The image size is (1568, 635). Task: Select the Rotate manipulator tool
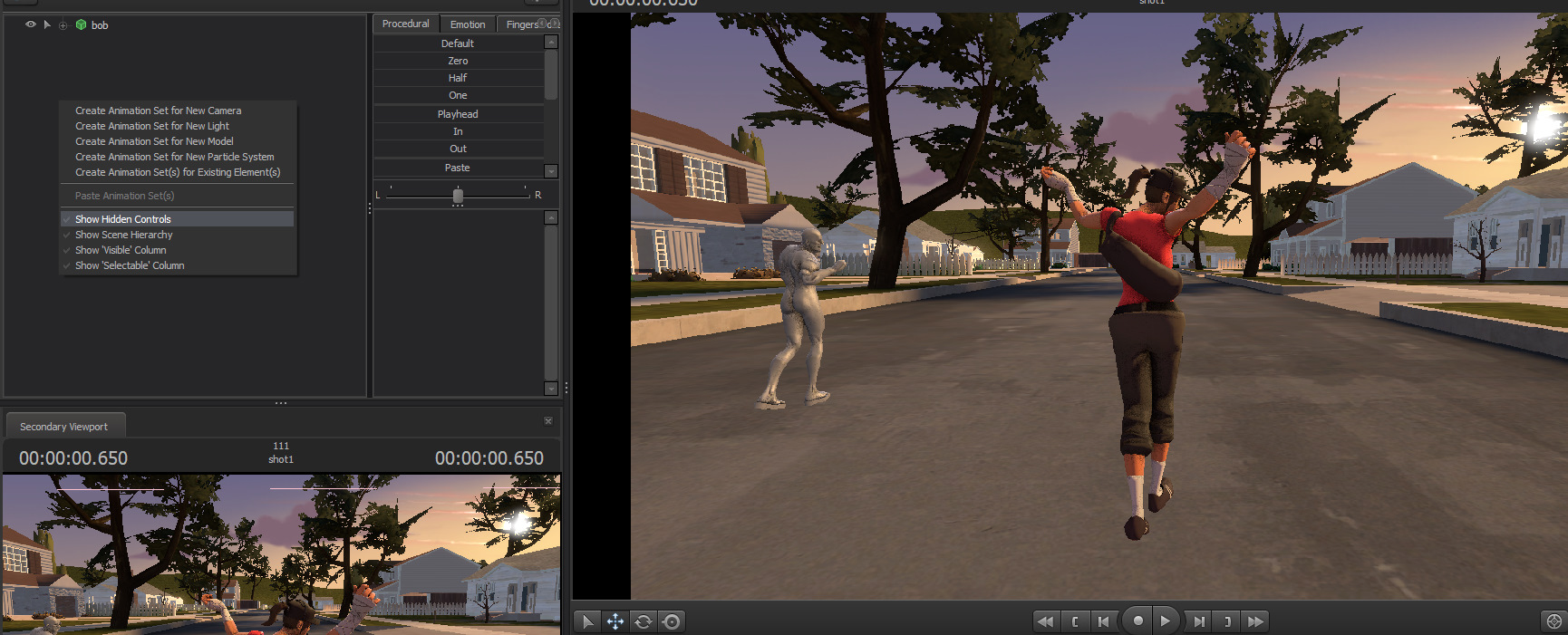[x=644, y=621]
